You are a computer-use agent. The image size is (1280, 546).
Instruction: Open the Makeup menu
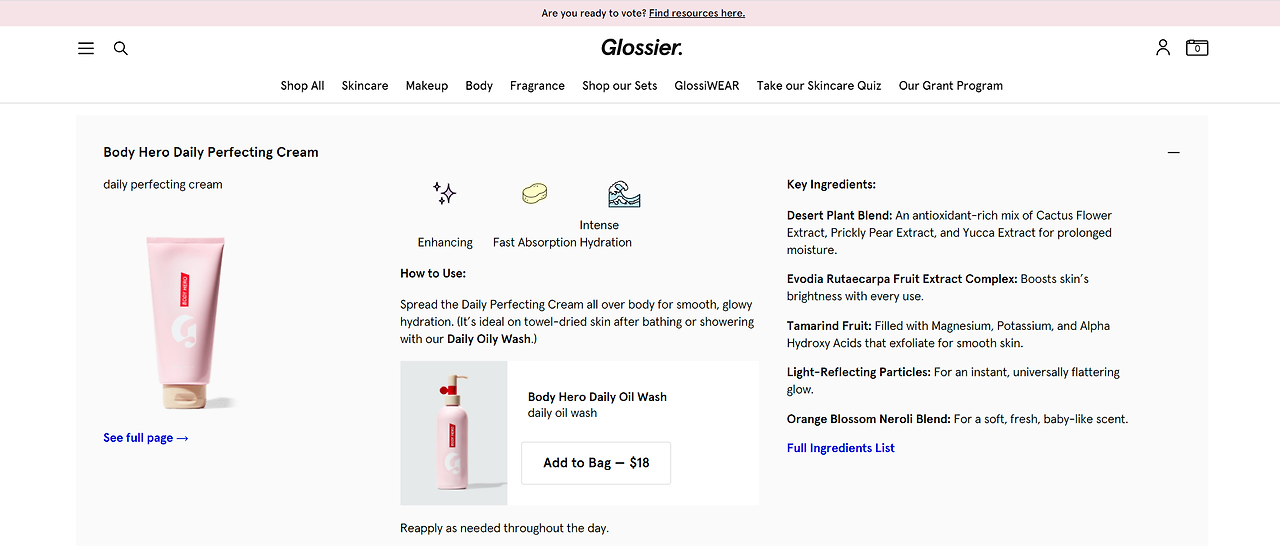(427, 86)
